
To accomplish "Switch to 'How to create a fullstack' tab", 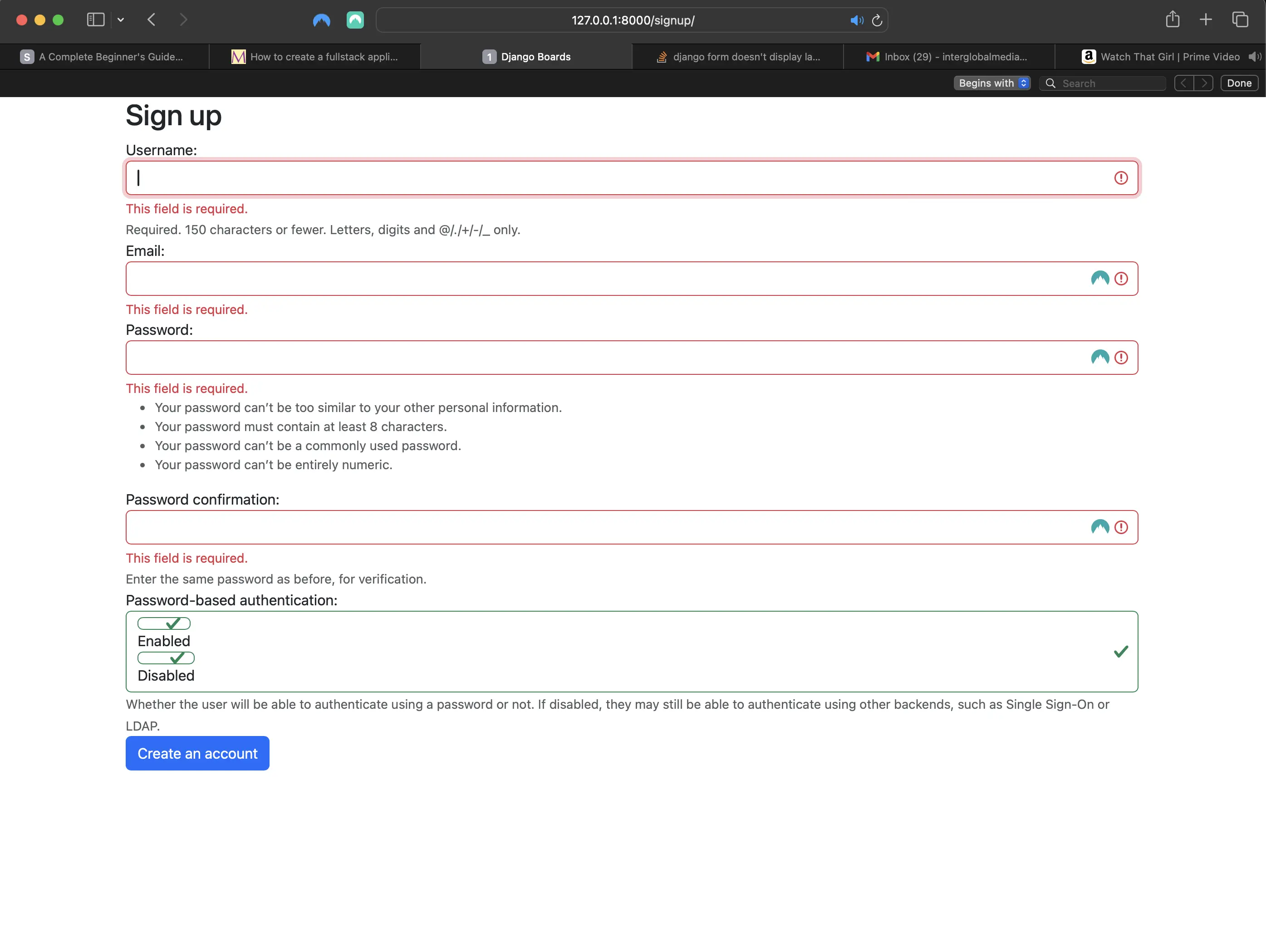I will (x=315, y=57).
